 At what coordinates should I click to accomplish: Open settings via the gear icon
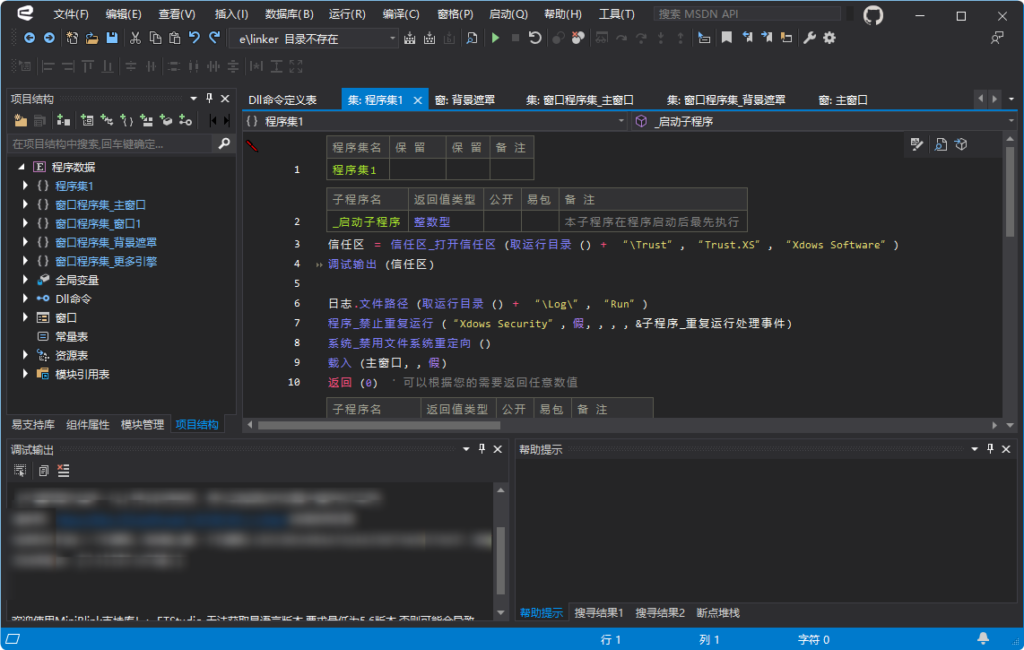point(829,39)
